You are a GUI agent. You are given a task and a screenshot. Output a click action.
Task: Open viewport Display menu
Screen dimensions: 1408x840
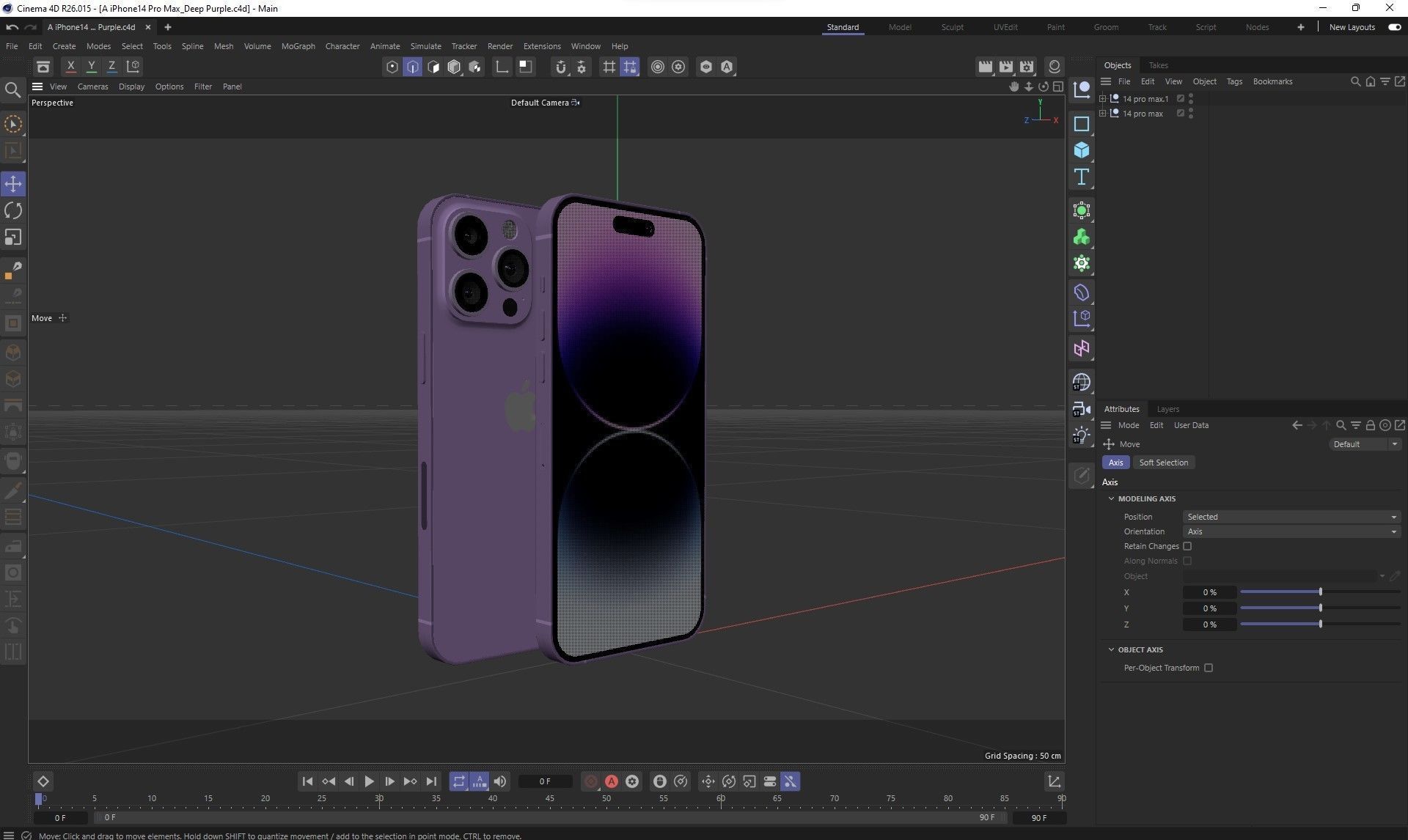(x=131, y=86)
